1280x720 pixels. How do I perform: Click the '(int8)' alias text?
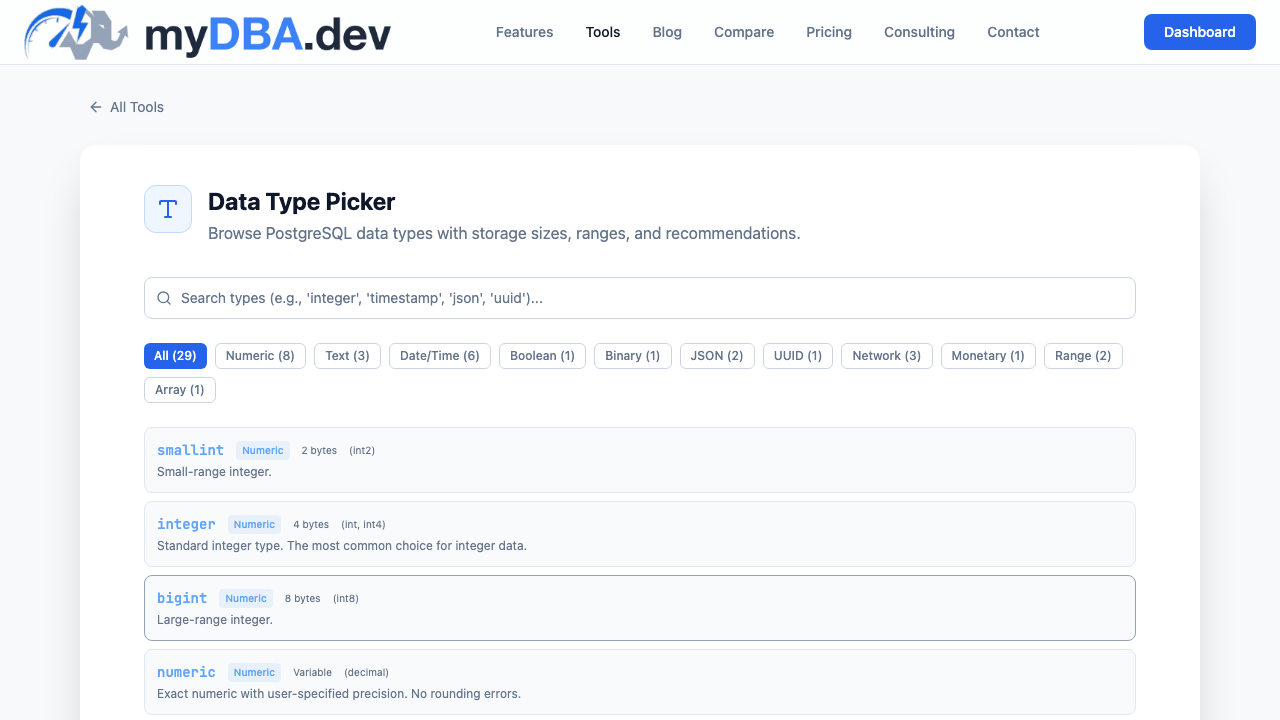click(x=346, y=598)
